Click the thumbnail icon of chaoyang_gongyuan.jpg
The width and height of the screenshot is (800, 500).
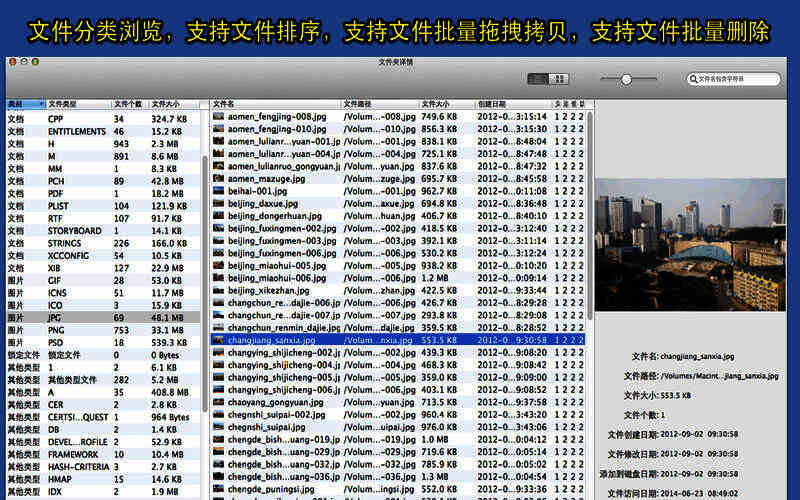(x=219, y=402)
